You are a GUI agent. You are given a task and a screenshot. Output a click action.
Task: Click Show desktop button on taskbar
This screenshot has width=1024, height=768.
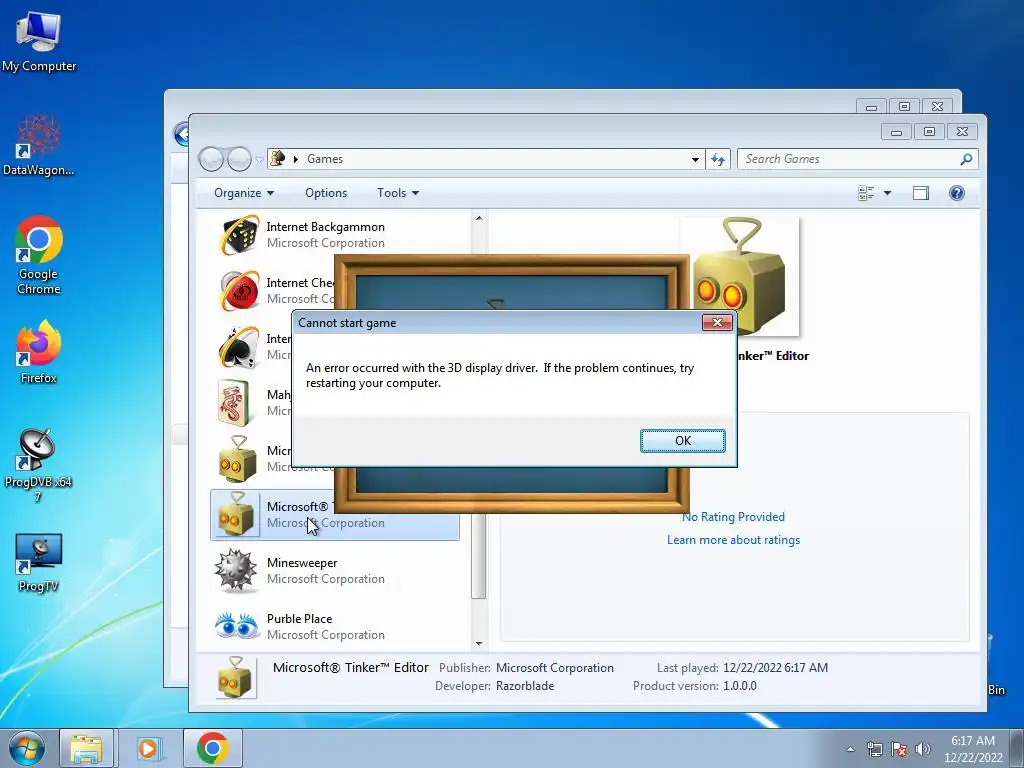click(1016, 748)
